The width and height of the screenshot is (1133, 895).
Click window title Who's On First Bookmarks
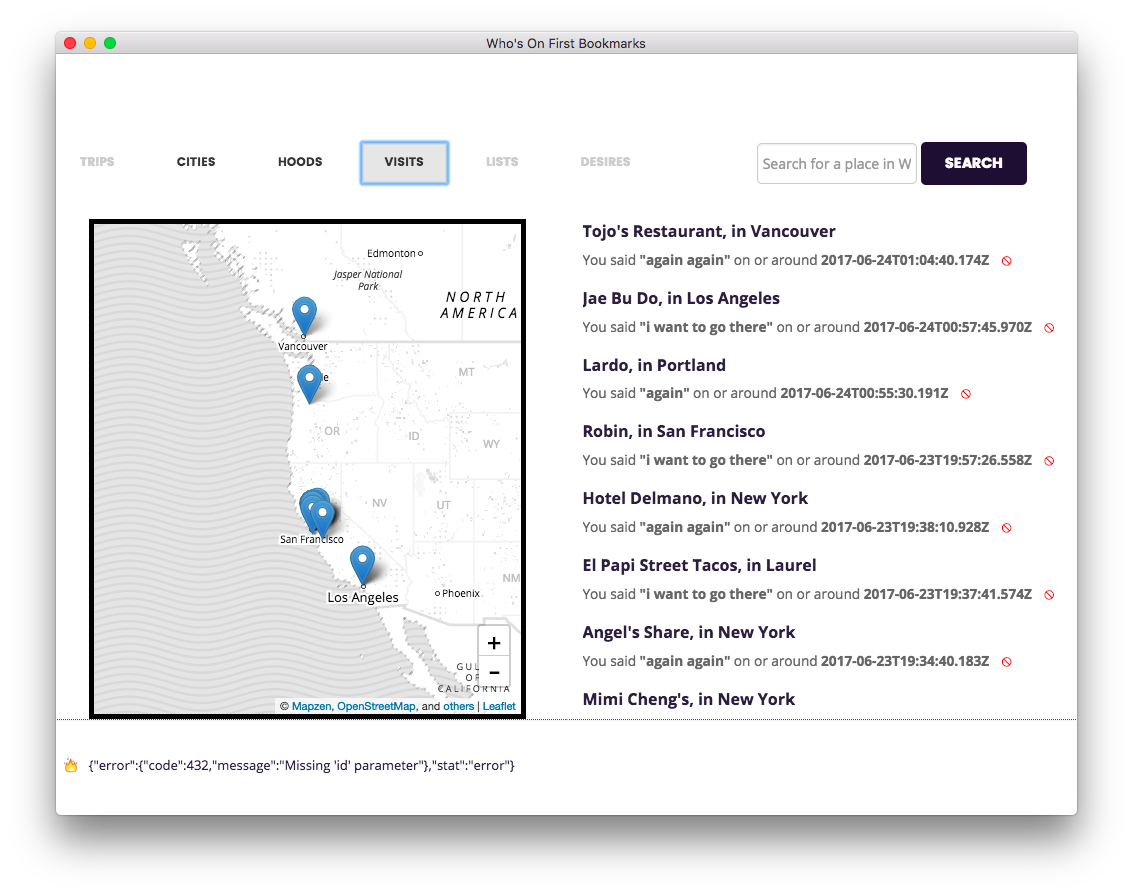pos(566,43)
